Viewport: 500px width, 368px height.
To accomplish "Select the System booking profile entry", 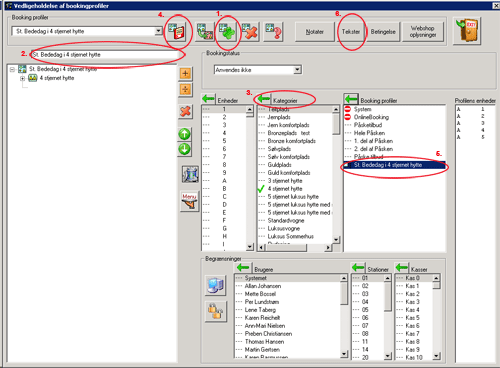I will pyautogui.click(x=362, y=109).
